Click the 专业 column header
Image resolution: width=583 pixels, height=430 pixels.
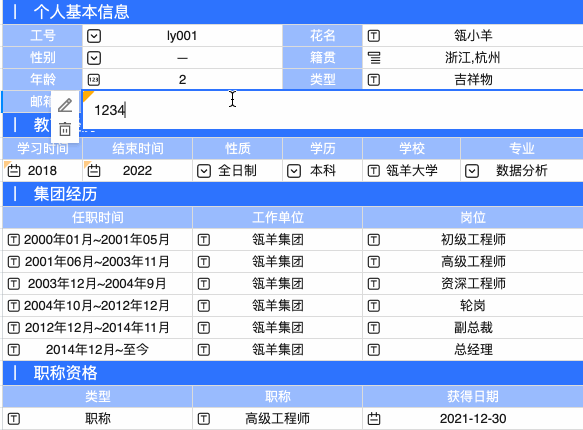(x=522, y=149)
